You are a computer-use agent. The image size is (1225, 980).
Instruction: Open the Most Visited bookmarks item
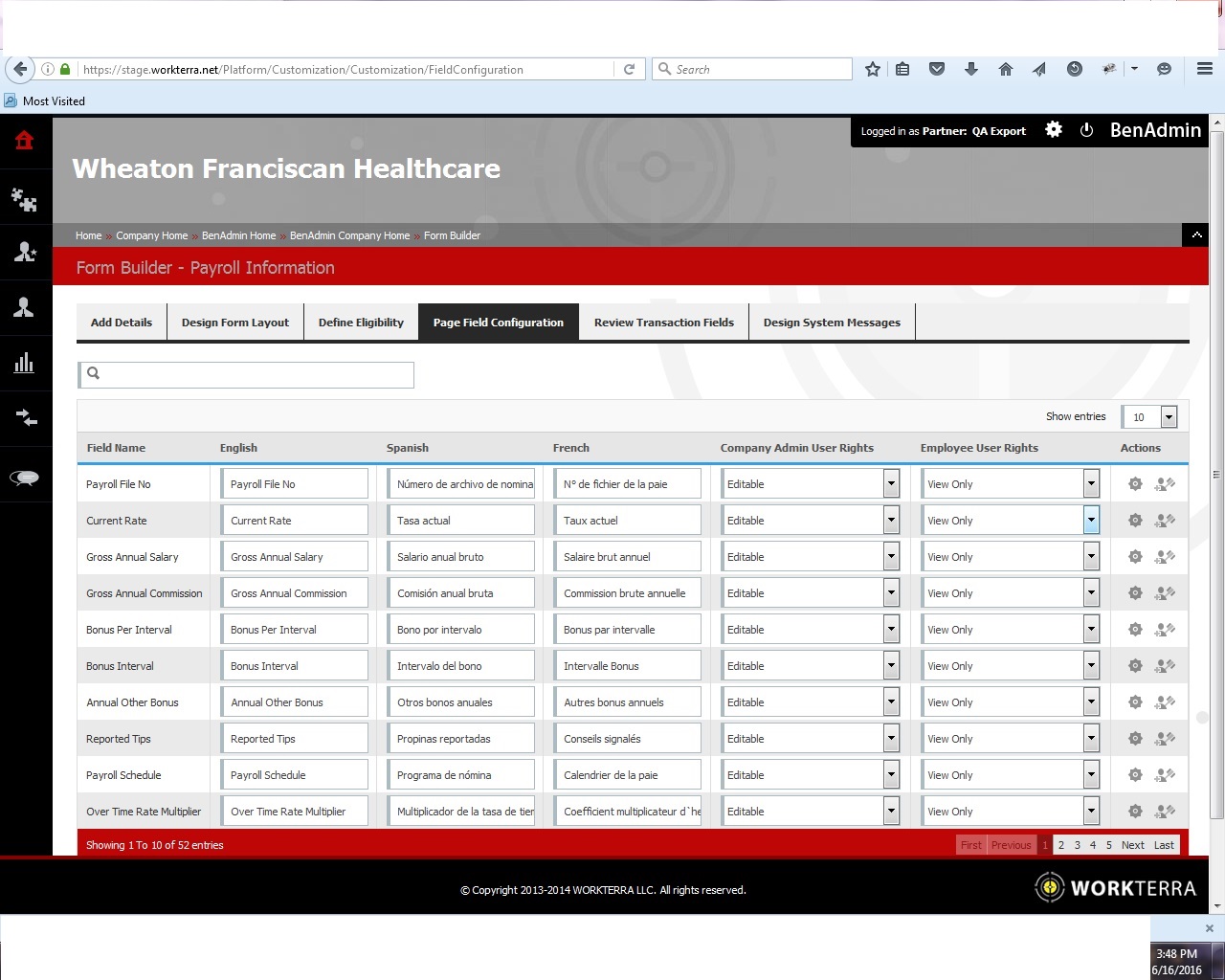pyautogui.click(x=45, y=100)
